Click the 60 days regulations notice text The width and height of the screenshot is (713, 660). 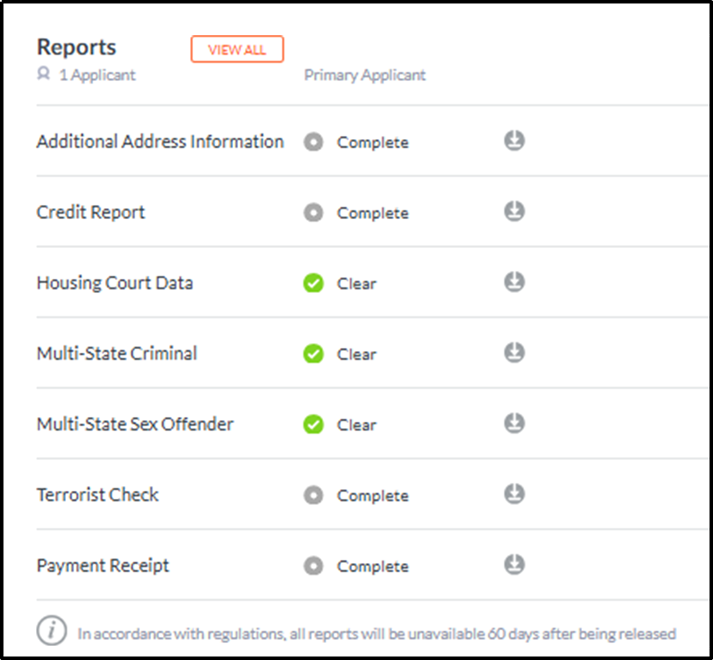click(x=377, y=634)
